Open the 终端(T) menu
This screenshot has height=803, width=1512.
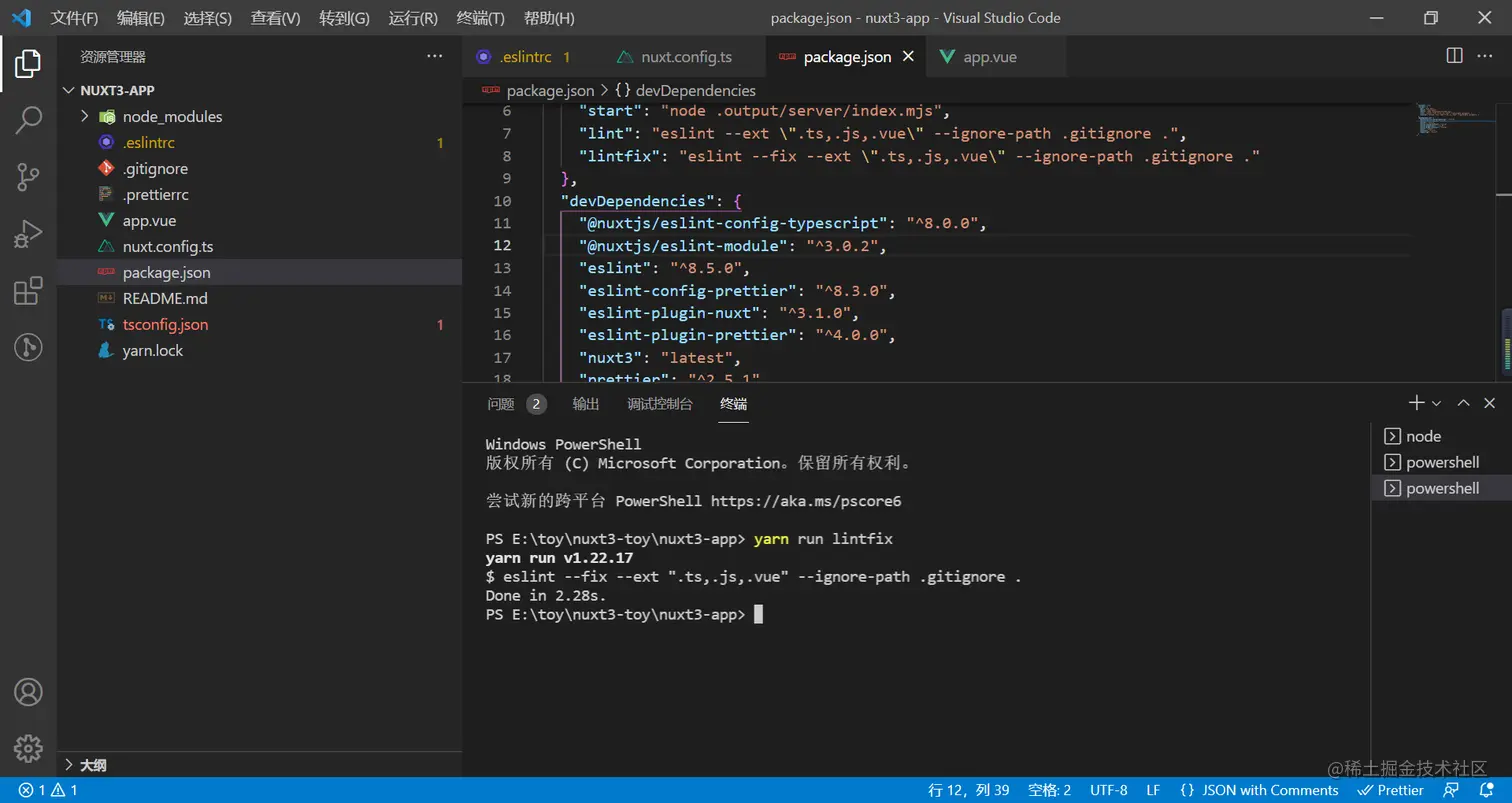480,18
